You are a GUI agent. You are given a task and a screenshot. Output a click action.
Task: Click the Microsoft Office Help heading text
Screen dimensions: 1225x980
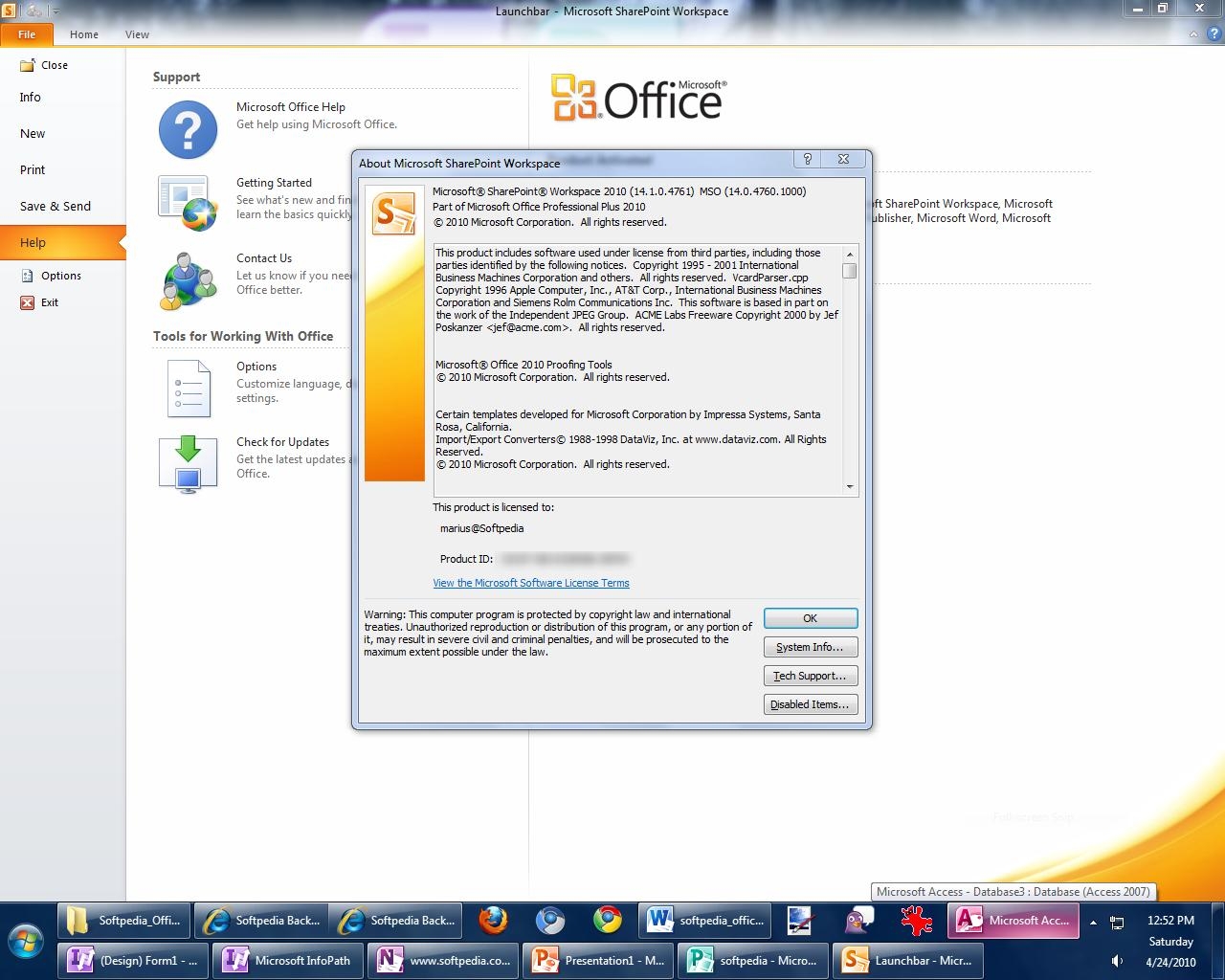291,107
